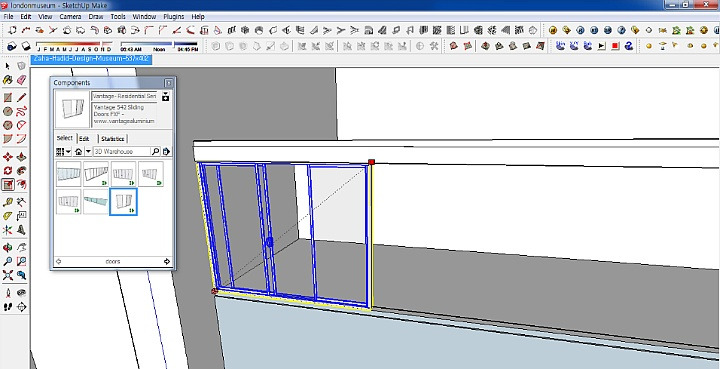This screenshot has height=369, width=720.
Task: Select the Orbit camera tool
Action: click(x=7, y=248)
